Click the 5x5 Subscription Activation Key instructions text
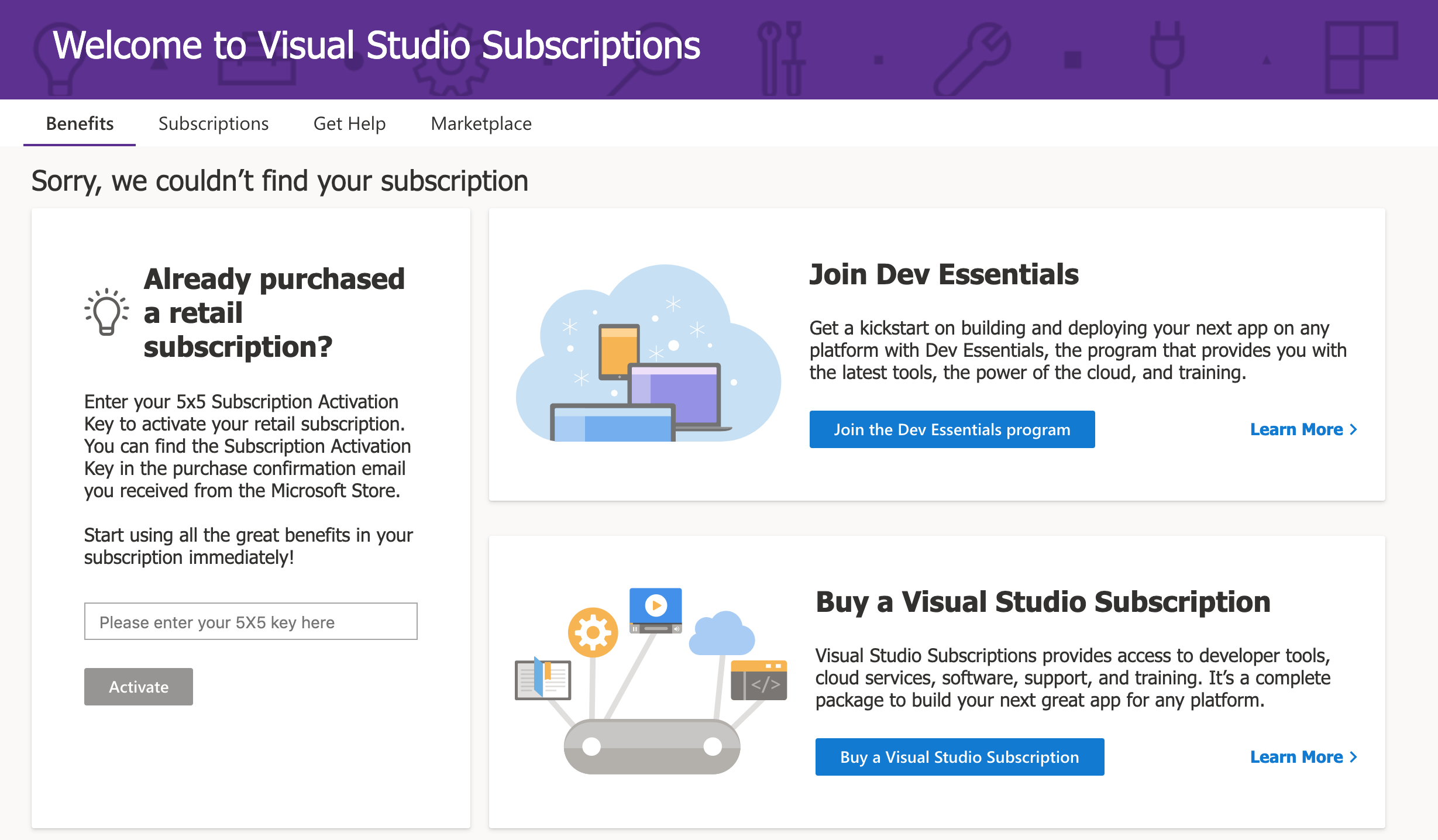The width and height of the screenshot is (1438, 840). 247,446
